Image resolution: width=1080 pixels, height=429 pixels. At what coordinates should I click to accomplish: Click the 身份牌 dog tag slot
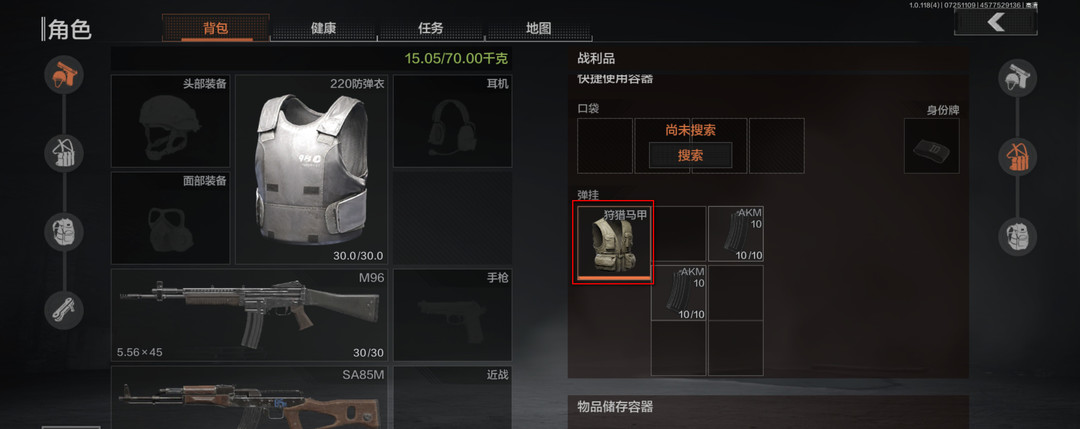point(931,146)
